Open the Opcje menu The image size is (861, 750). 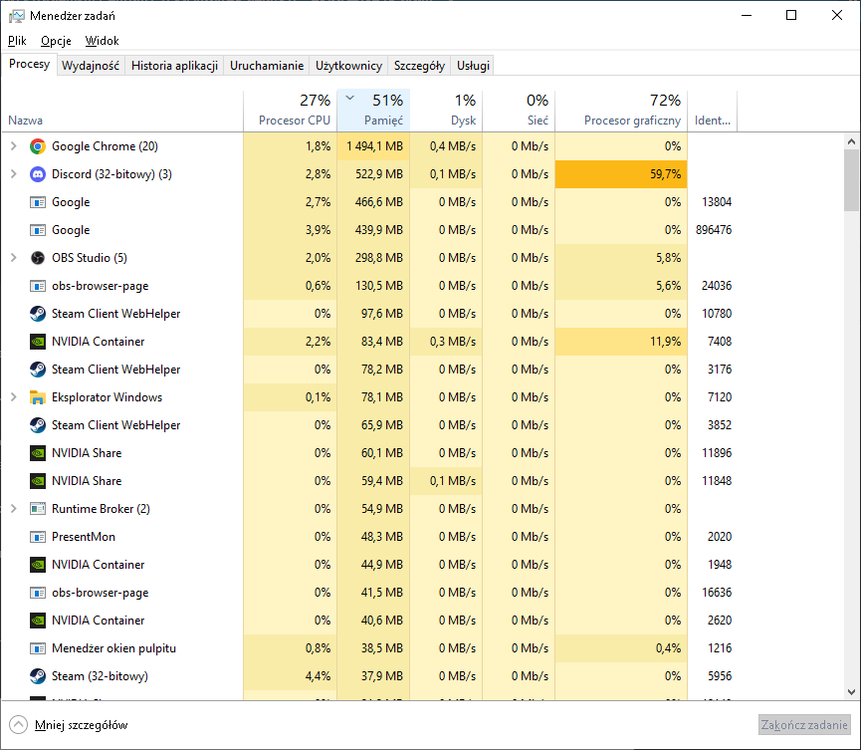pos(56,41)
